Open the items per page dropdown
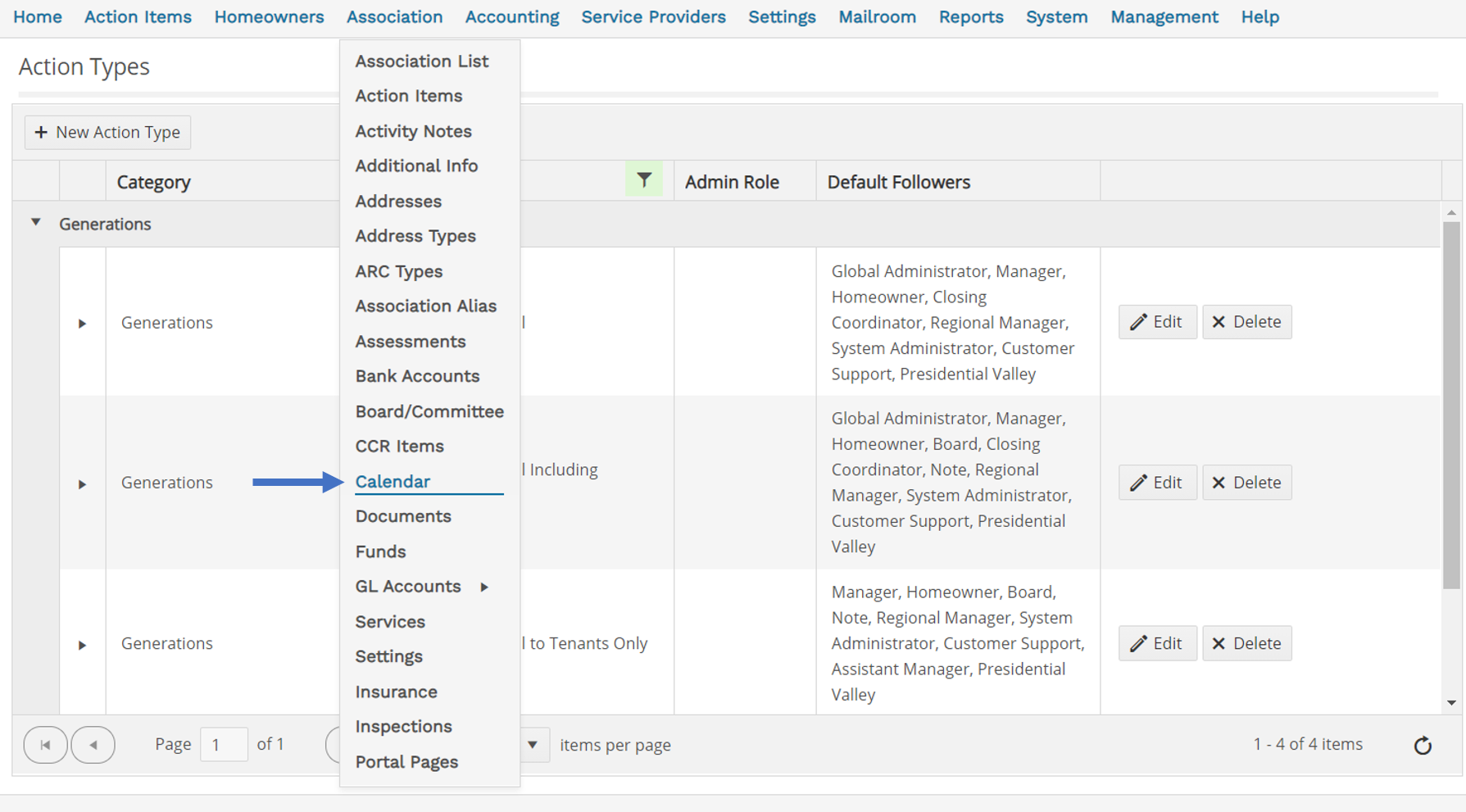This screenshot has height=812, width=1466. click(533, 745)
